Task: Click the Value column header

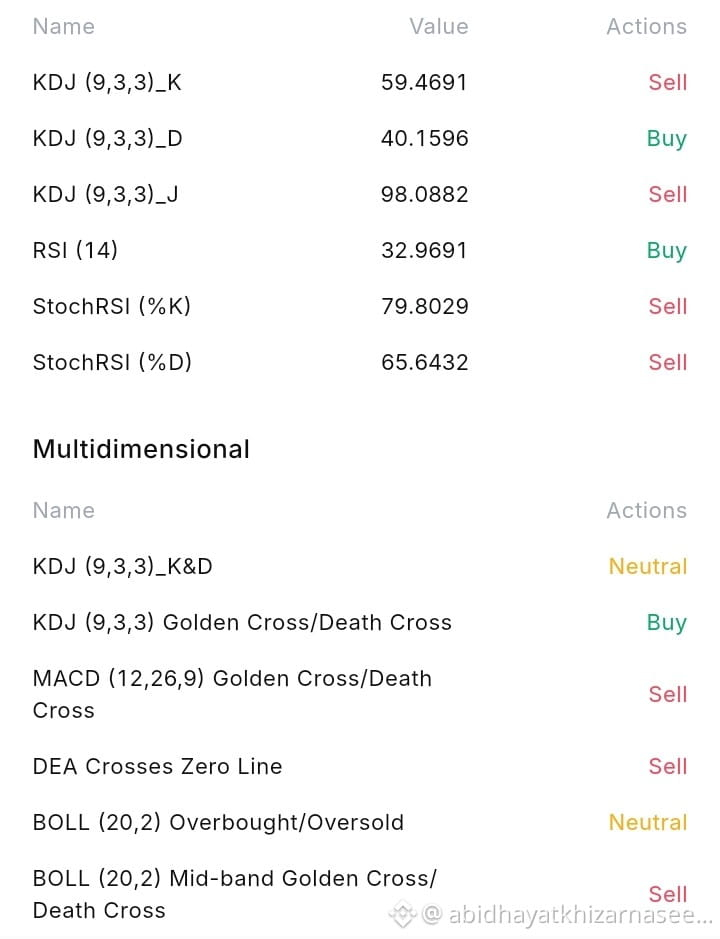Action: [x=438, y=26]
